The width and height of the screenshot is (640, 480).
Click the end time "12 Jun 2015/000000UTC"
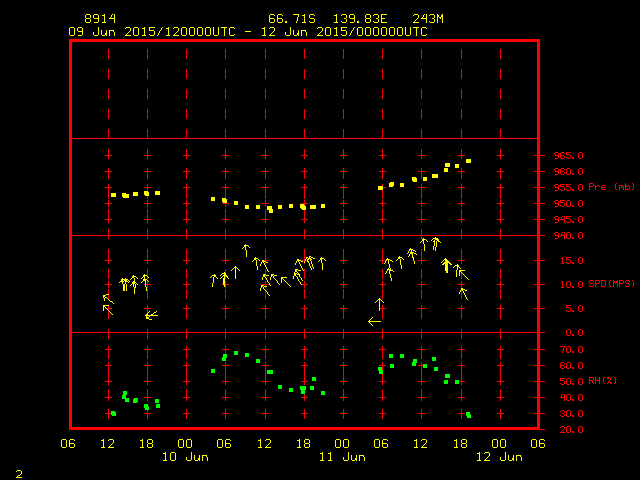pyautogui.click(x=344, y=32)
